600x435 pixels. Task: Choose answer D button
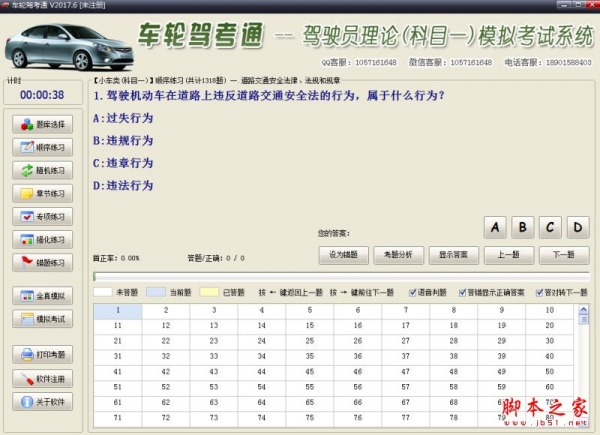[x=578, y=227]
